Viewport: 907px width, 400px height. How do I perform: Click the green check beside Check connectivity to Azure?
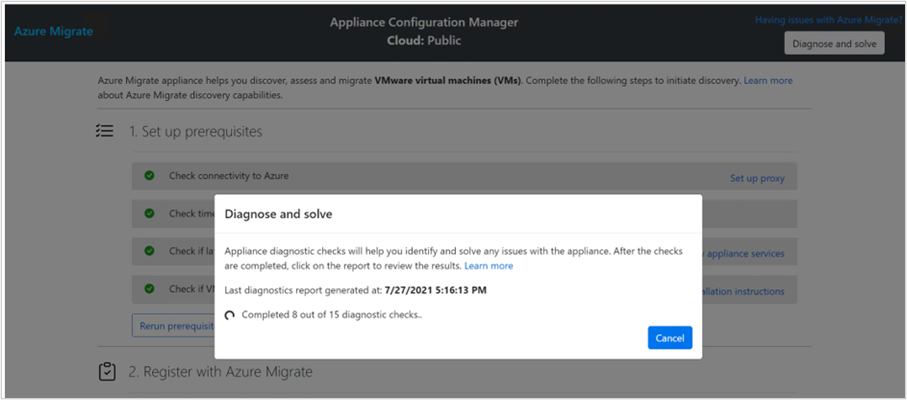click(x=149, y=176)
